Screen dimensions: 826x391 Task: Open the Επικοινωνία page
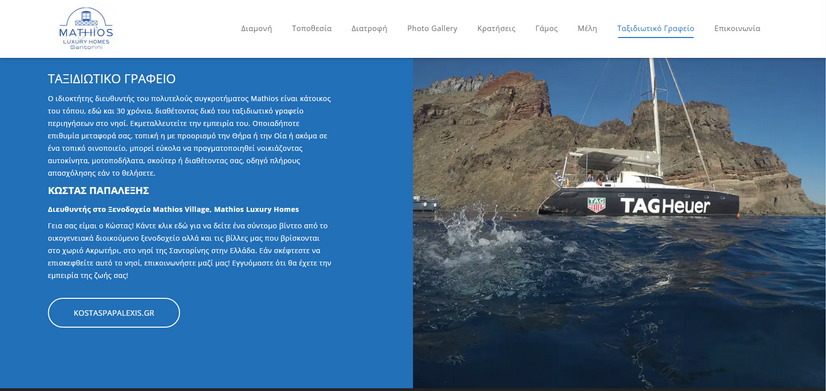737,28
